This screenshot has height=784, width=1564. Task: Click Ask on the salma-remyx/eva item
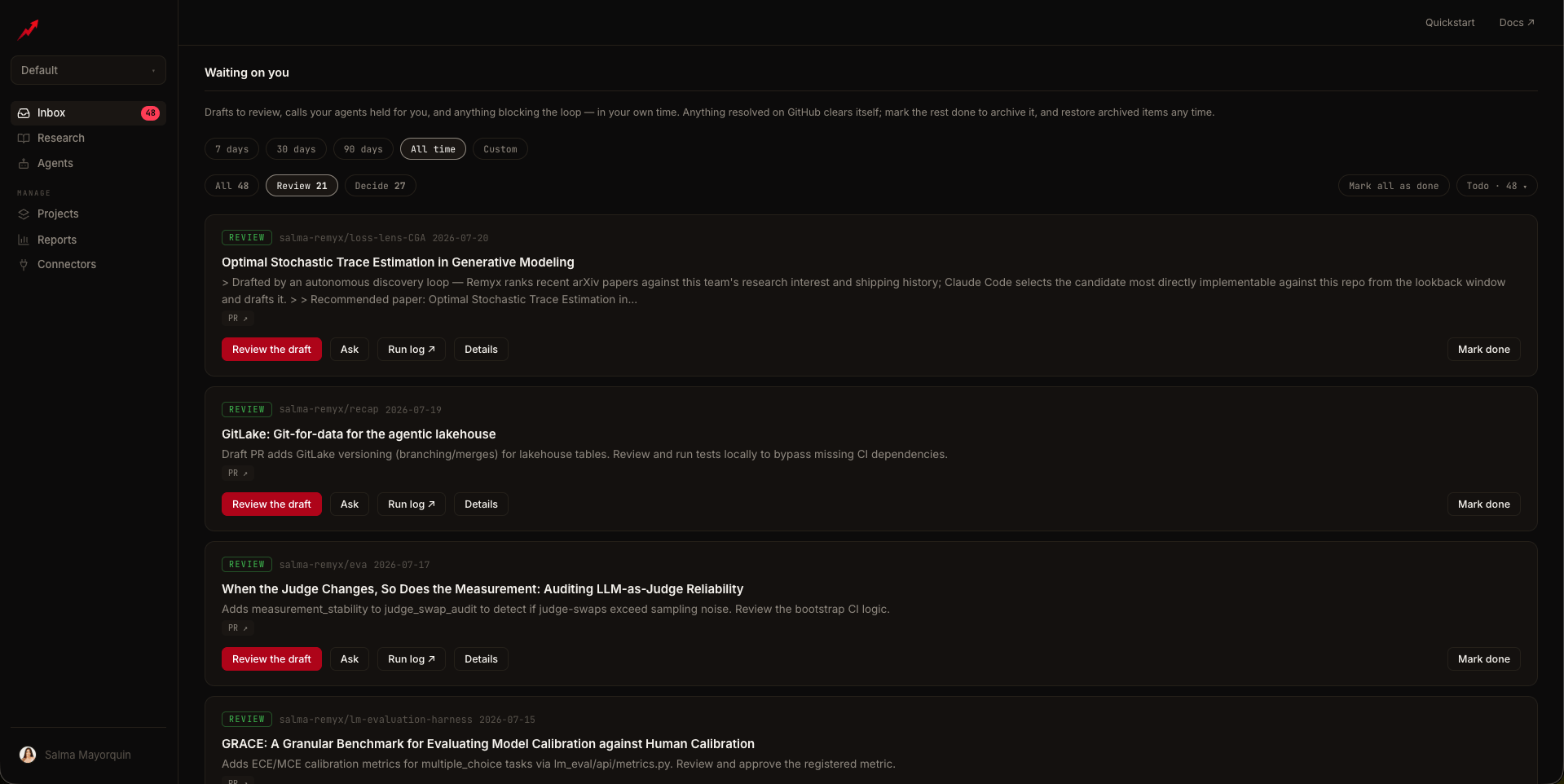tap(350, 659)
